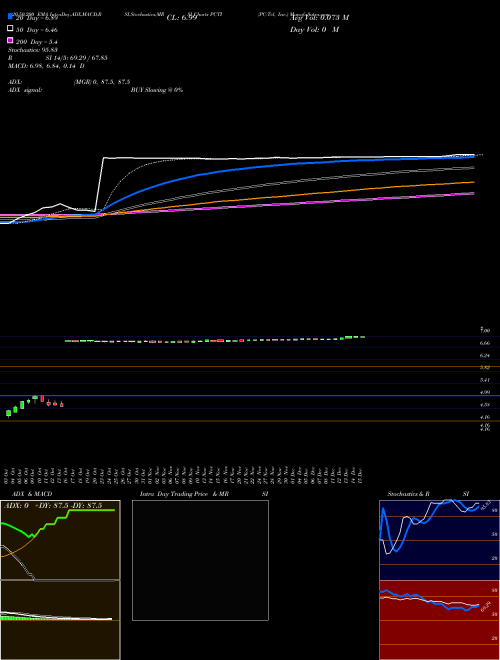500x660 pixels.
Task: Click the 'CL: 6.99' closing price text
Action: tap(182, 18)
